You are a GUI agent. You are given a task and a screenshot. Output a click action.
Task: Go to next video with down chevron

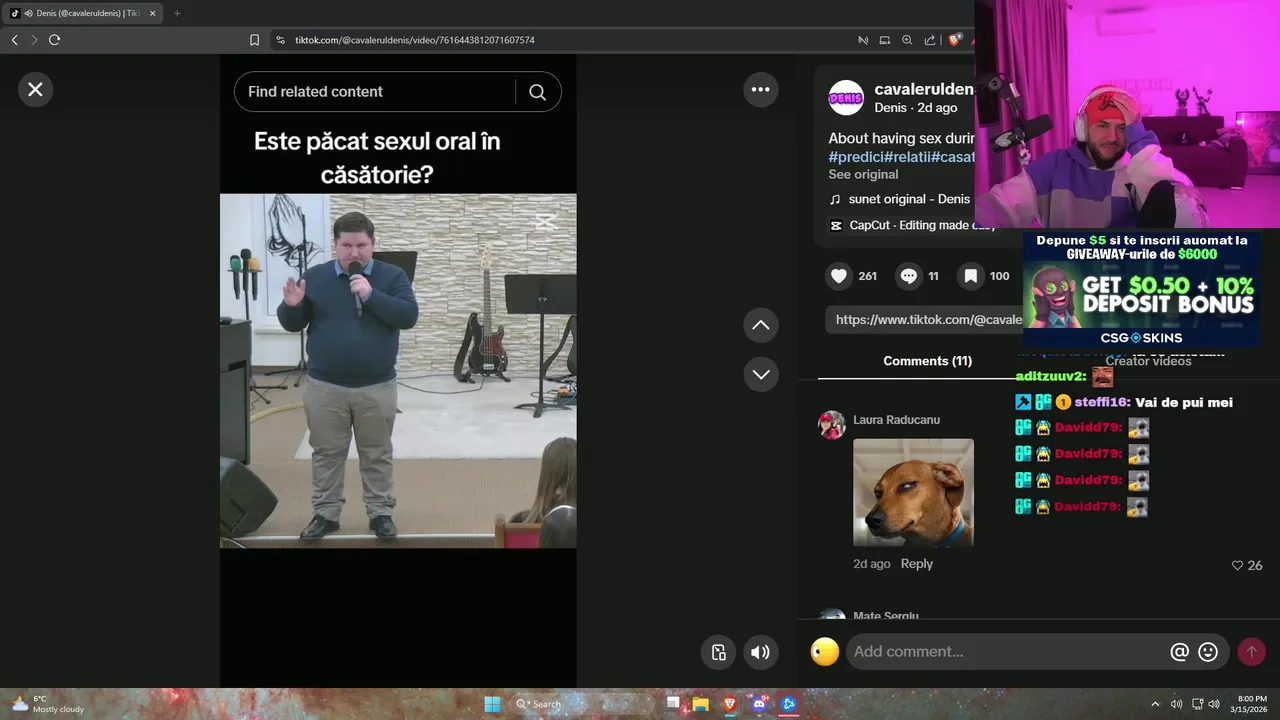pos(761,375)
